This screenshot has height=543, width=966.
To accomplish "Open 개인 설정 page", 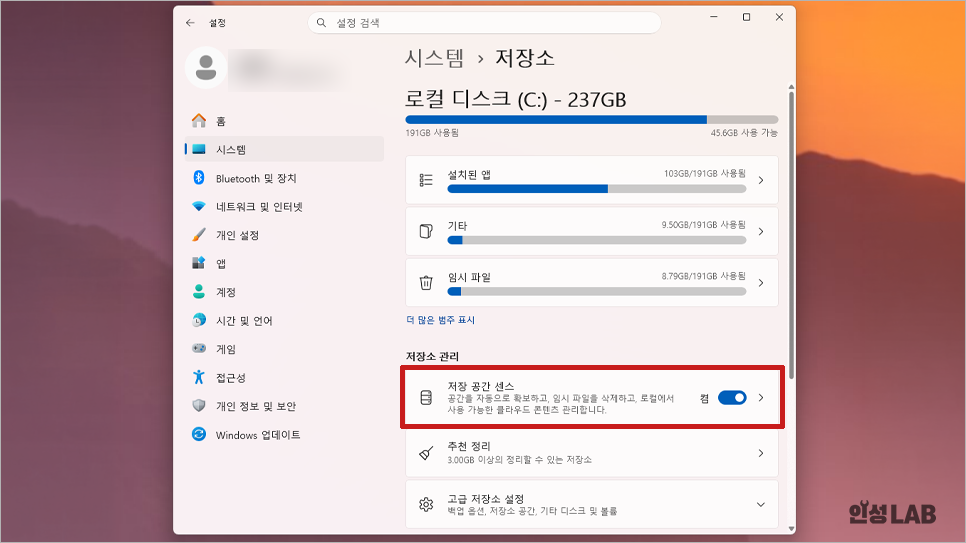I will point(285,235).
